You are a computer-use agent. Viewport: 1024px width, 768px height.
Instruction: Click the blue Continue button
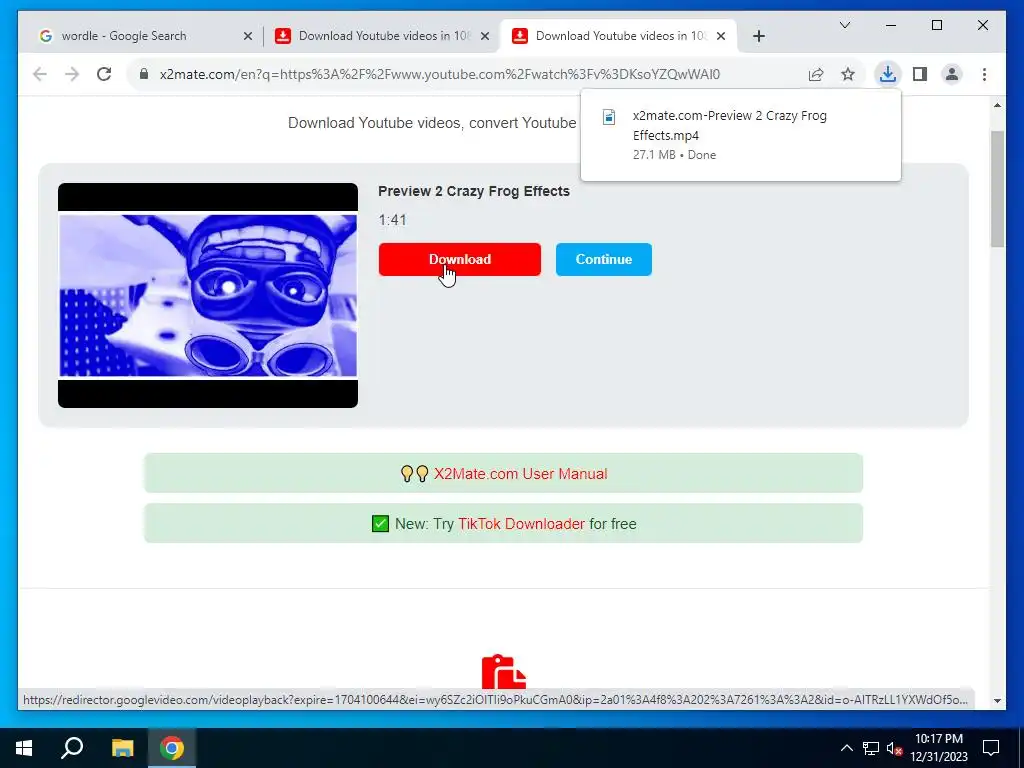603,259
